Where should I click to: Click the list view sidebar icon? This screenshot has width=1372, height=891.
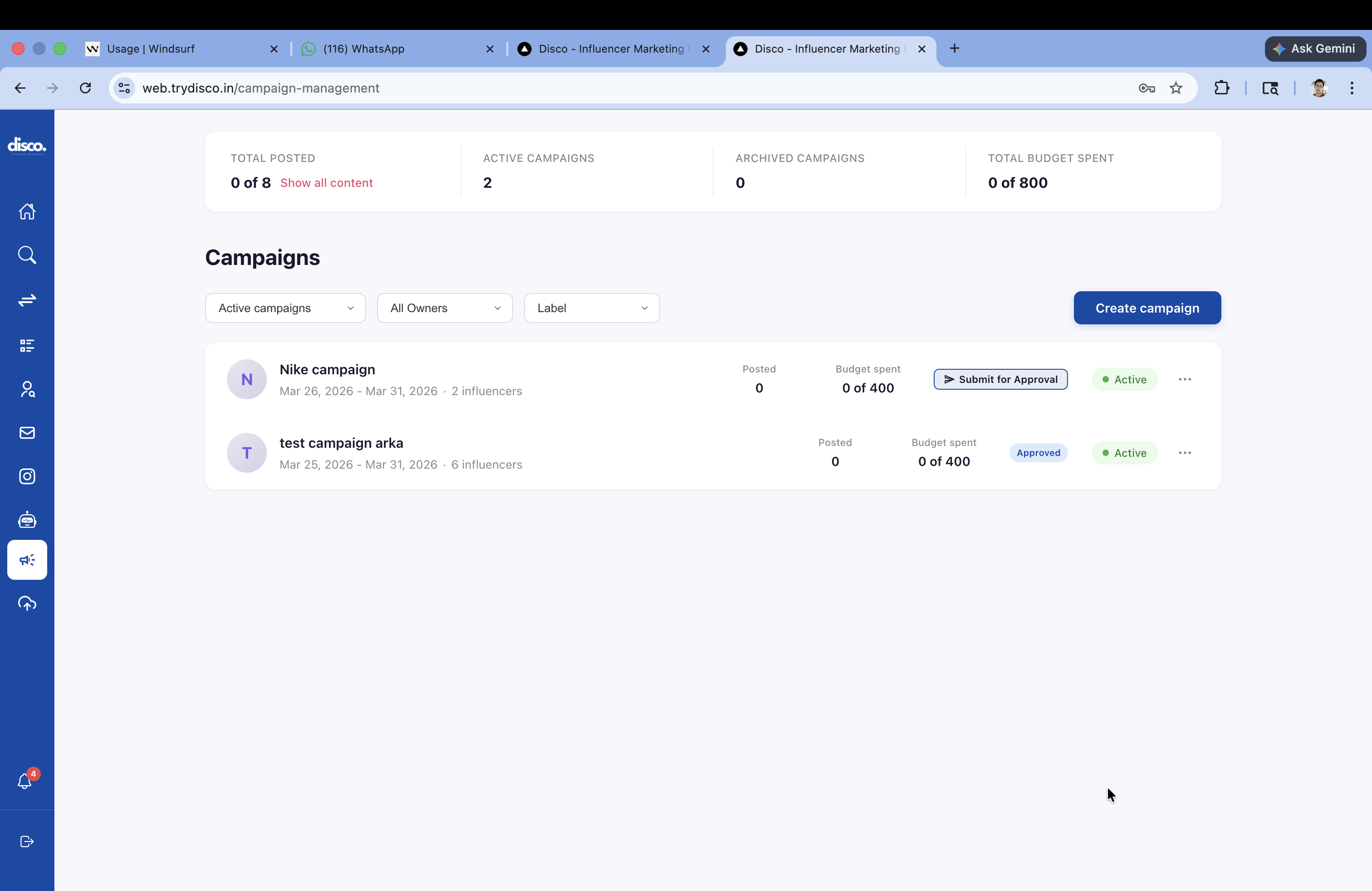[27, 345]
